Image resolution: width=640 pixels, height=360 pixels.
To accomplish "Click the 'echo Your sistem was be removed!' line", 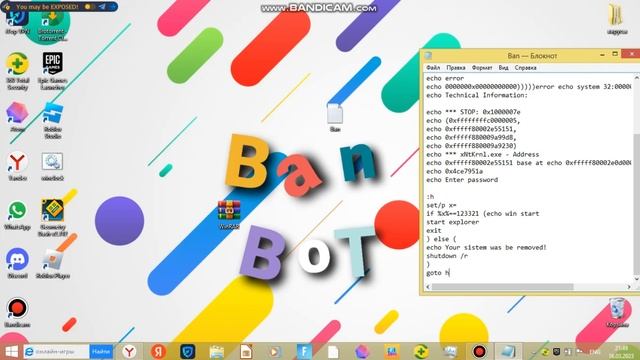I will (x=486, y=247).
